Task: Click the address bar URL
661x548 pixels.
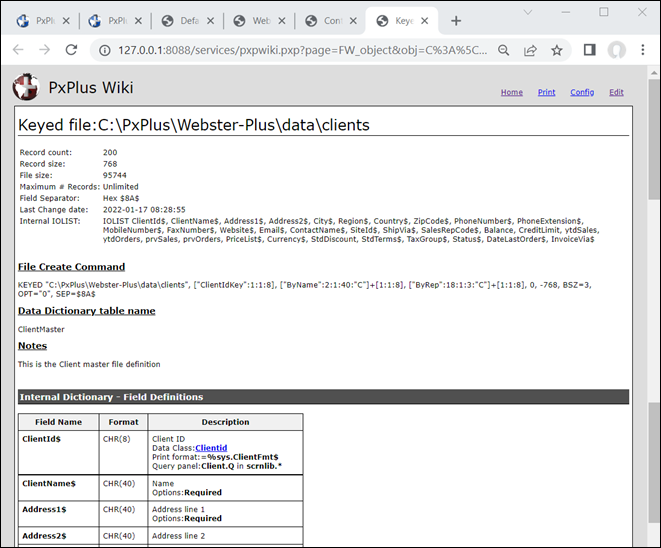Action: tap(302, 51)
